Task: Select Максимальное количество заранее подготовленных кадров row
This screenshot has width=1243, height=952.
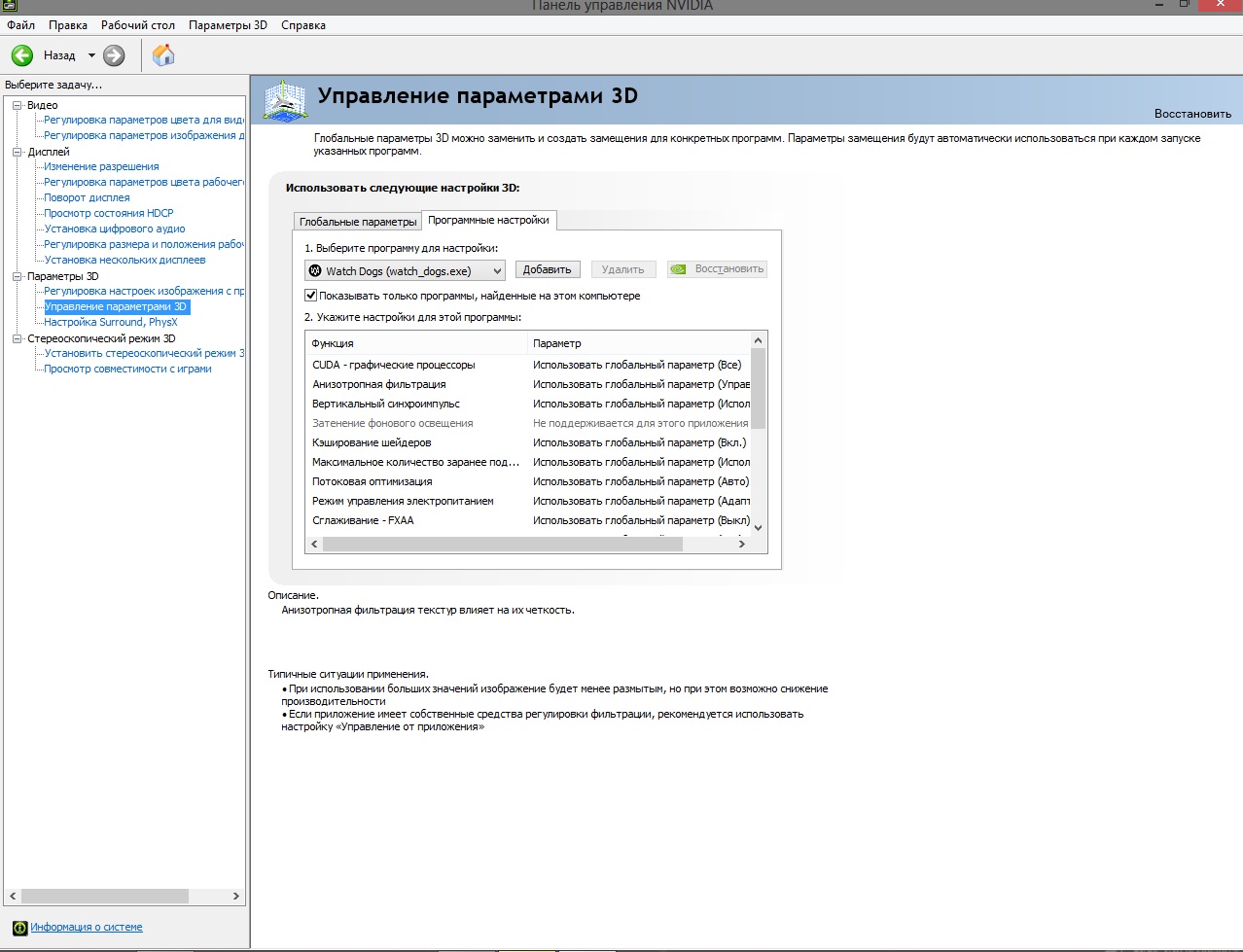Action: 529,463
